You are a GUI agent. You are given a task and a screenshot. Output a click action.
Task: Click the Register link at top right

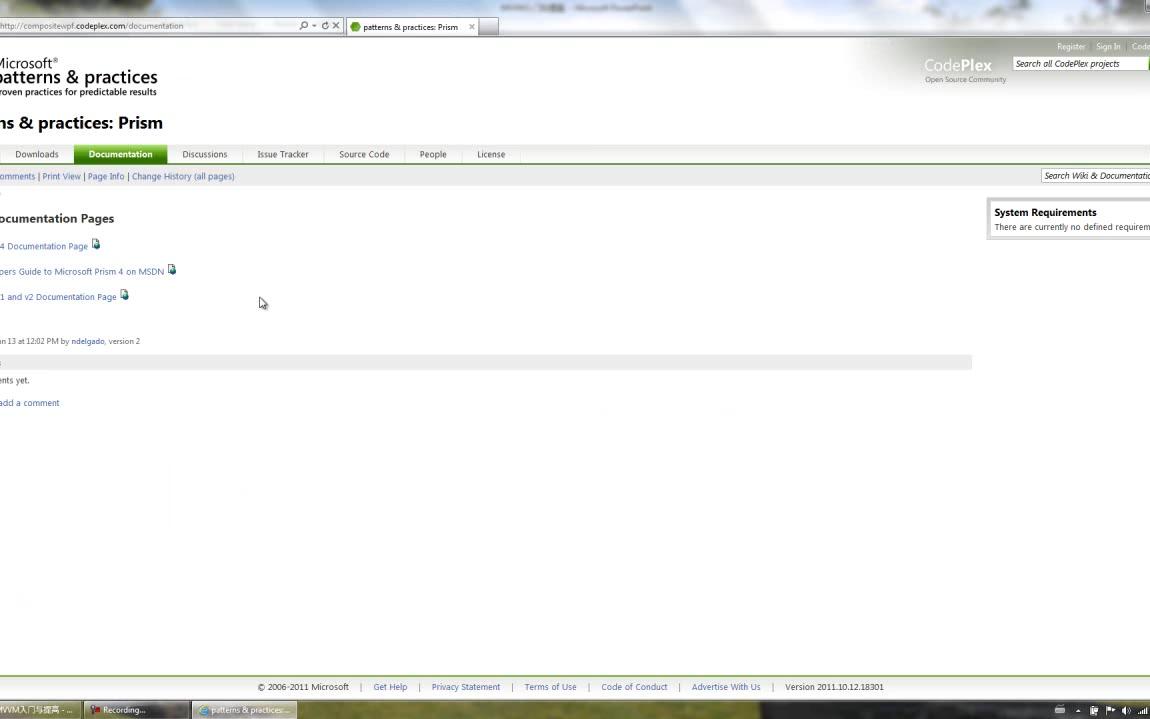coord(1071,46)
